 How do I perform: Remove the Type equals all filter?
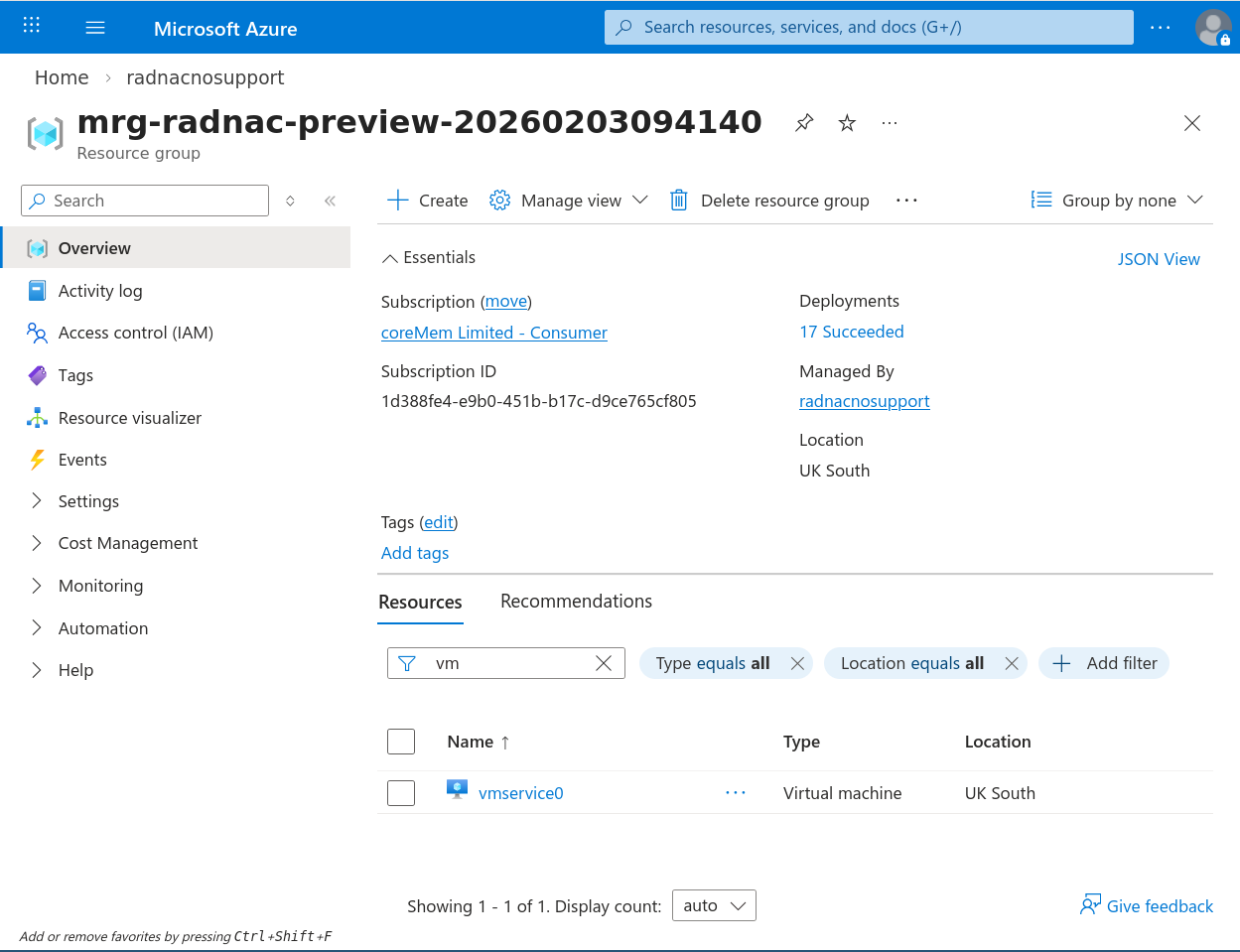797,663
